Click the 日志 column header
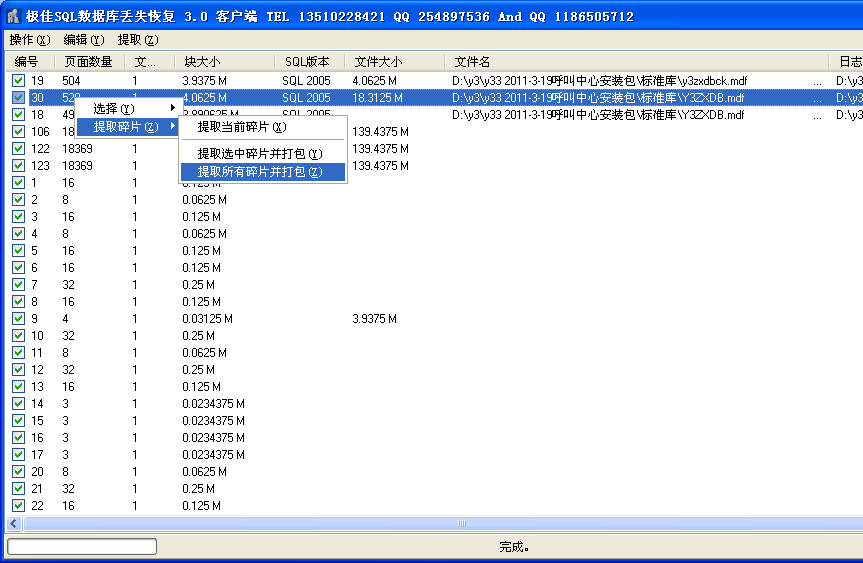This screenshot has width=863, height=563. (846, 62)
